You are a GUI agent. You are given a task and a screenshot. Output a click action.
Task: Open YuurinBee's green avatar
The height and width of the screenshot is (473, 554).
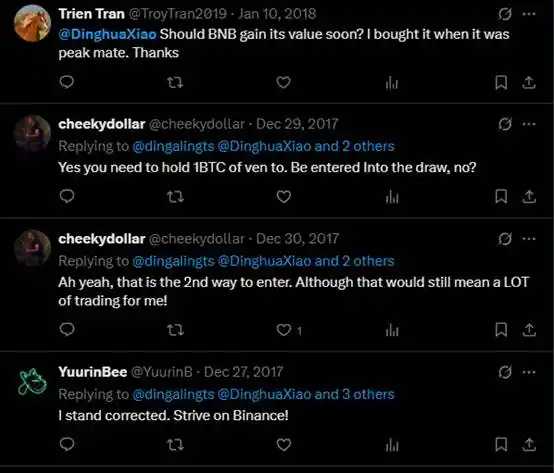click(x=32, y=382)
